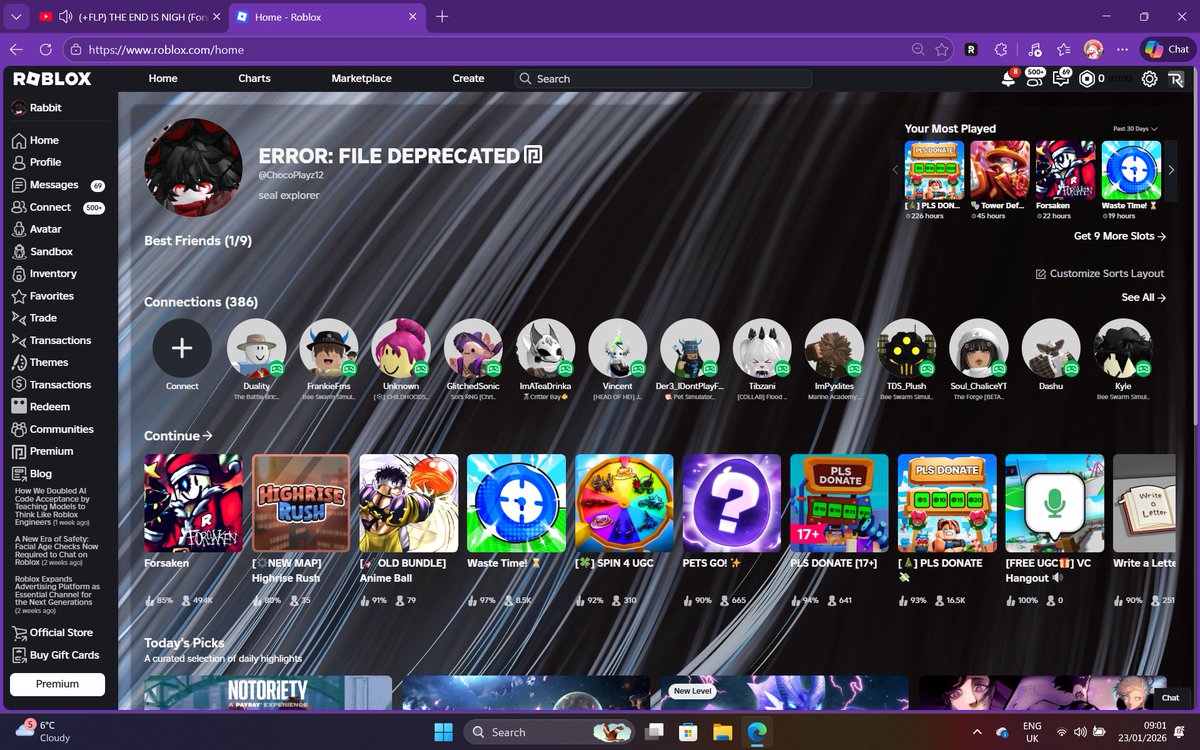Open Trade in the left sidebar

click(x=43, y=318)
